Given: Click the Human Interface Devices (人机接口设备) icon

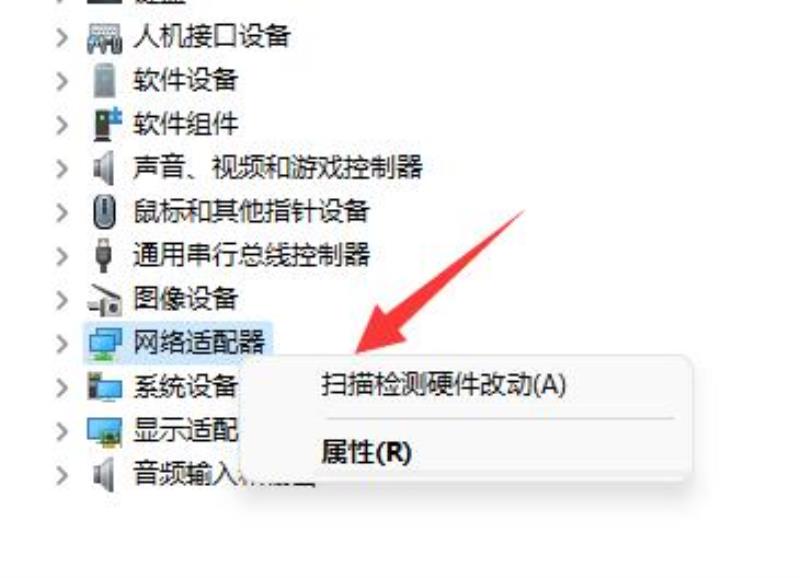Looking at the screenshot, I should (105, 38).
